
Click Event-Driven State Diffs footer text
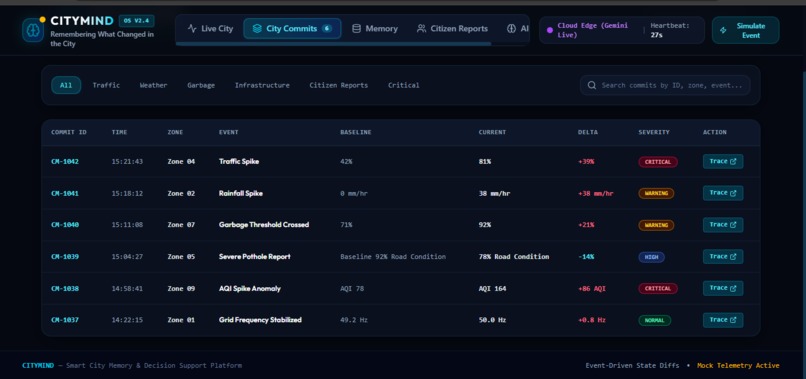pyautogui.click(x=632, y=366)
